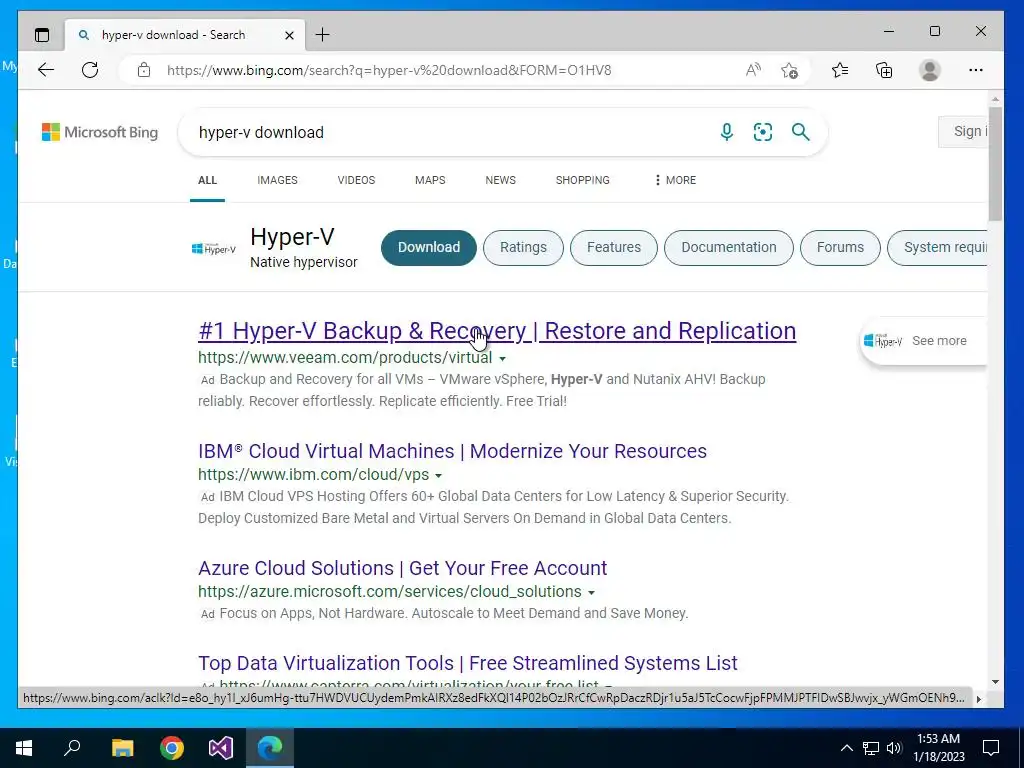Viewport: 1024px width, 768px height.
Task: Open the Edge profile avatar
Action: (929, 70)
